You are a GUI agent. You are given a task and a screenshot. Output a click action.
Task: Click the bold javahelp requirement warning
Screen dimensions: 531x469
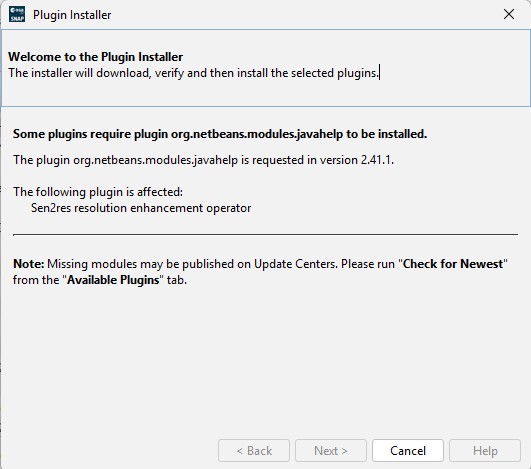coord(220,134)
